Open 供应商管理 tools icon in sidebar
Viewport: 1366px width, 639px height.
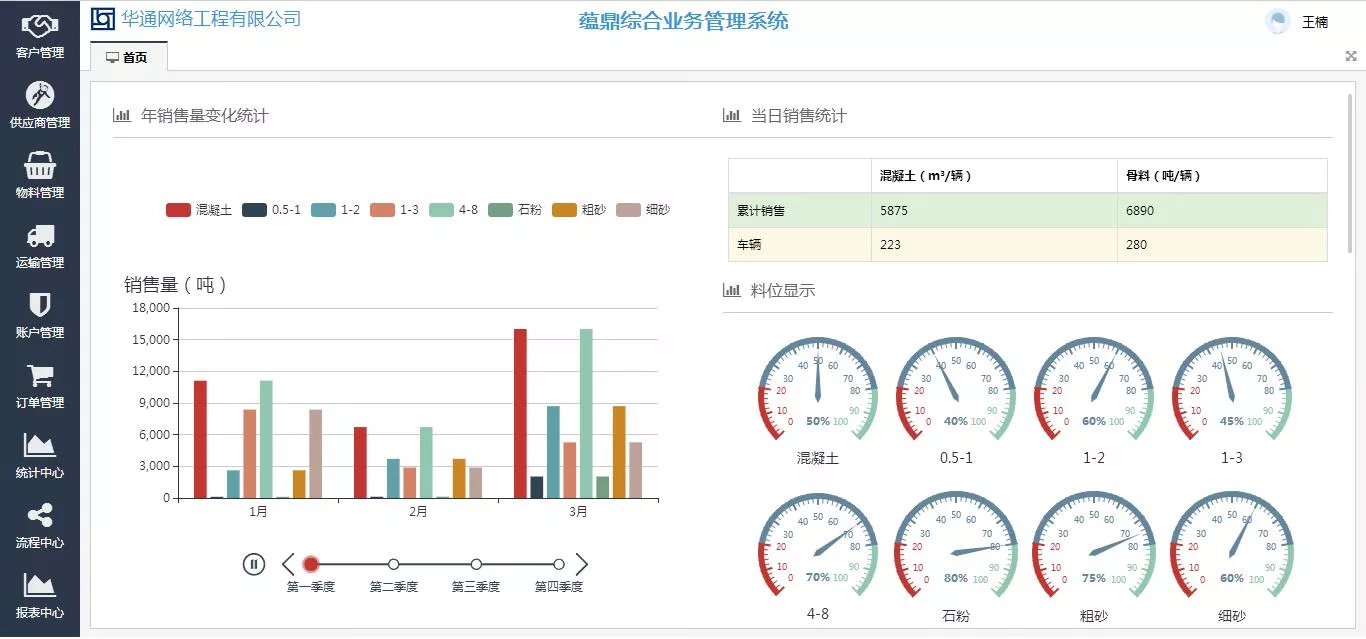[40, 95]
